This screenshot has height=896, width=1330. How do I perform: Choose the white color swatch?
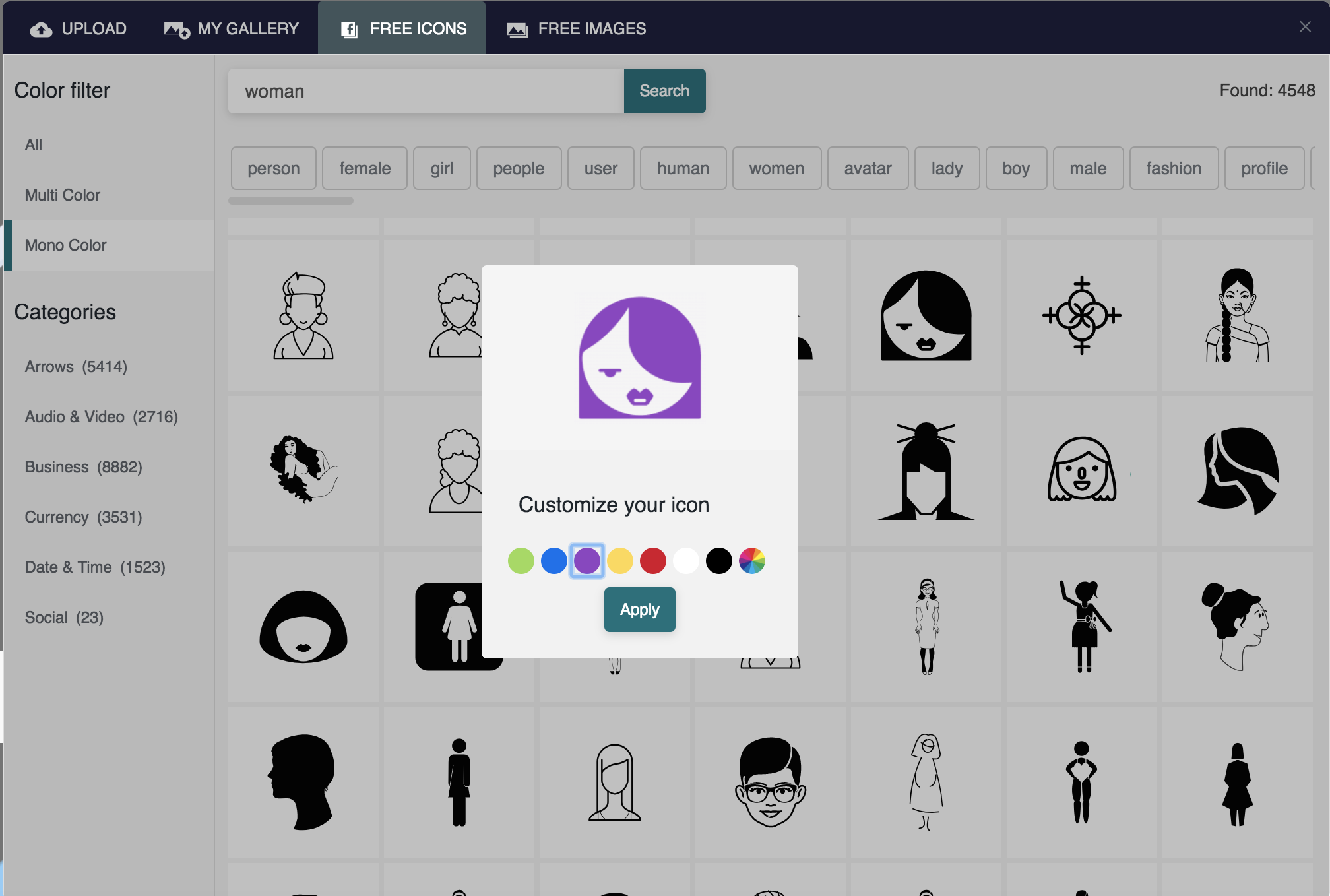686,561
